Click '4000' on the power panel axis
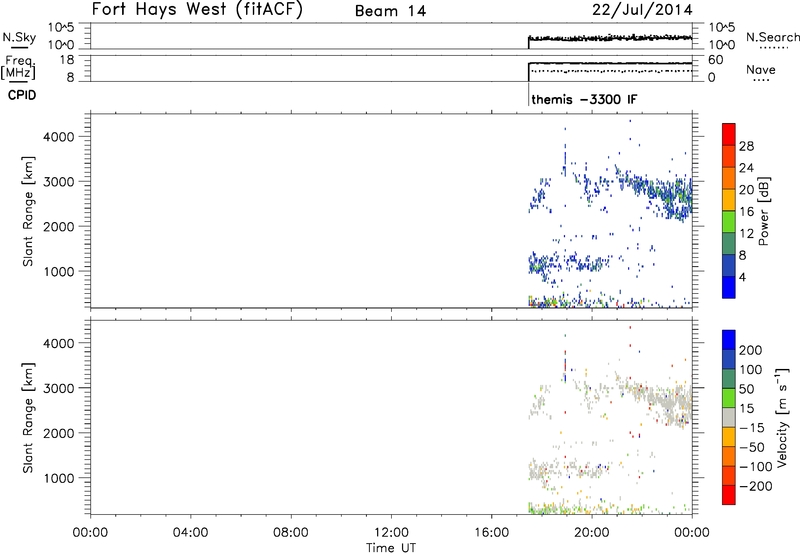 pyautogui.click(x=58, y=137)
